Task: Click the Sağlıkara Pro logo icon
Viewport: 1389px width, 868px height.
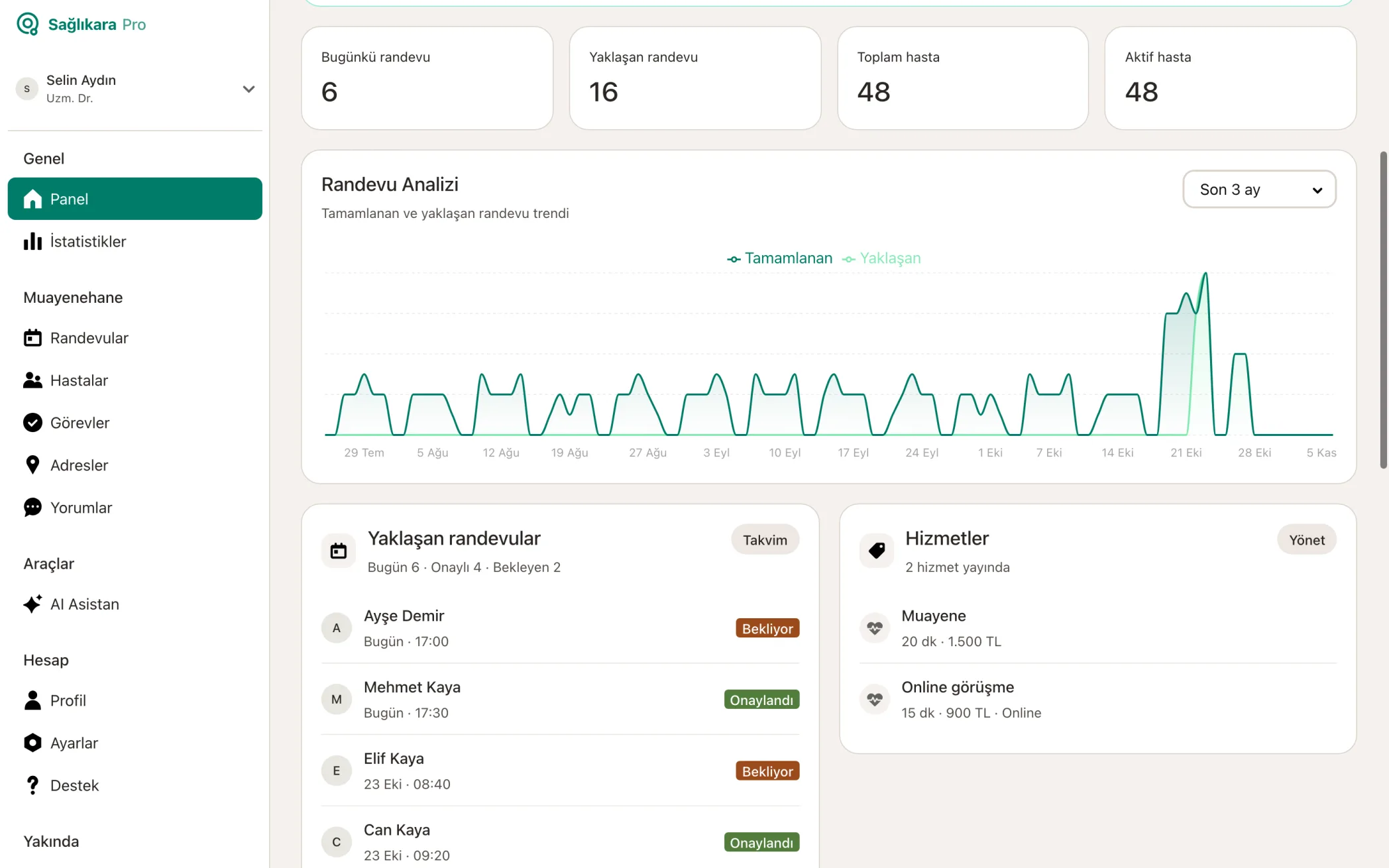Action: [28, 25]
